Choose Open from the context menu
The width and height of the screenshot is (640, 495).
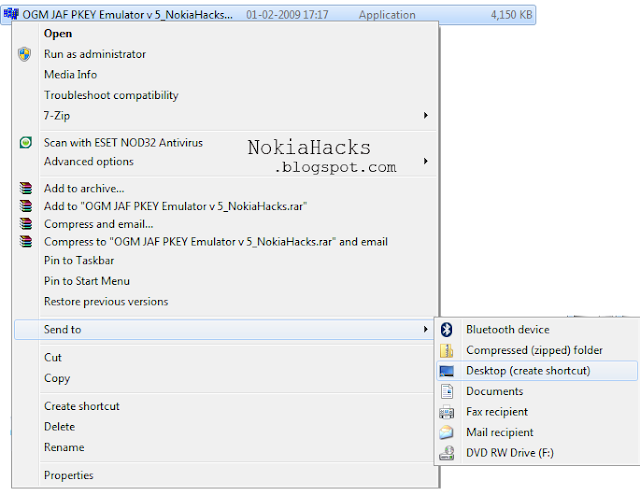225,33
